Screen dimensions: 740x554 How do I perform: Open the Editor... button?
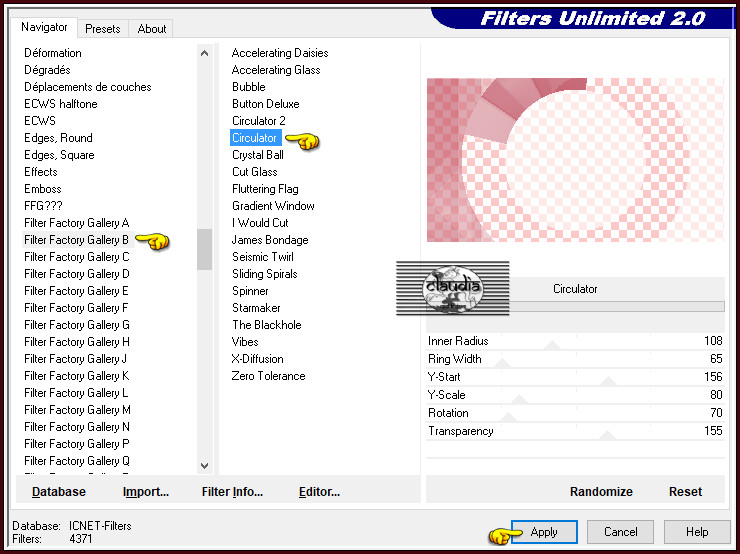pos(319,492)
